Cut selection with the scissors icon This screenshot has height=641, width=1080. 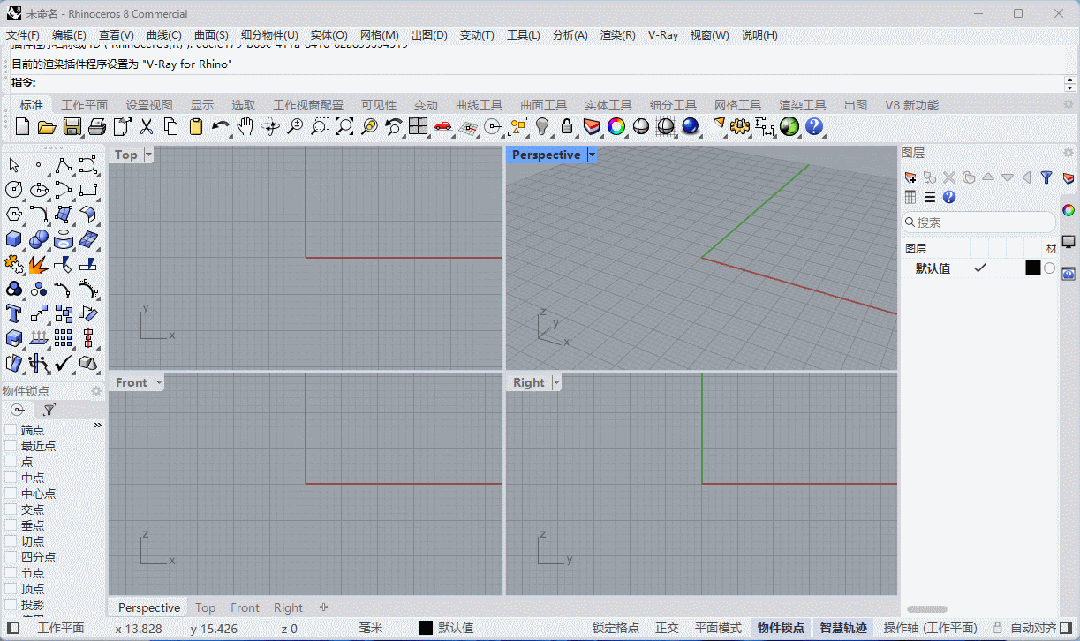146,127
